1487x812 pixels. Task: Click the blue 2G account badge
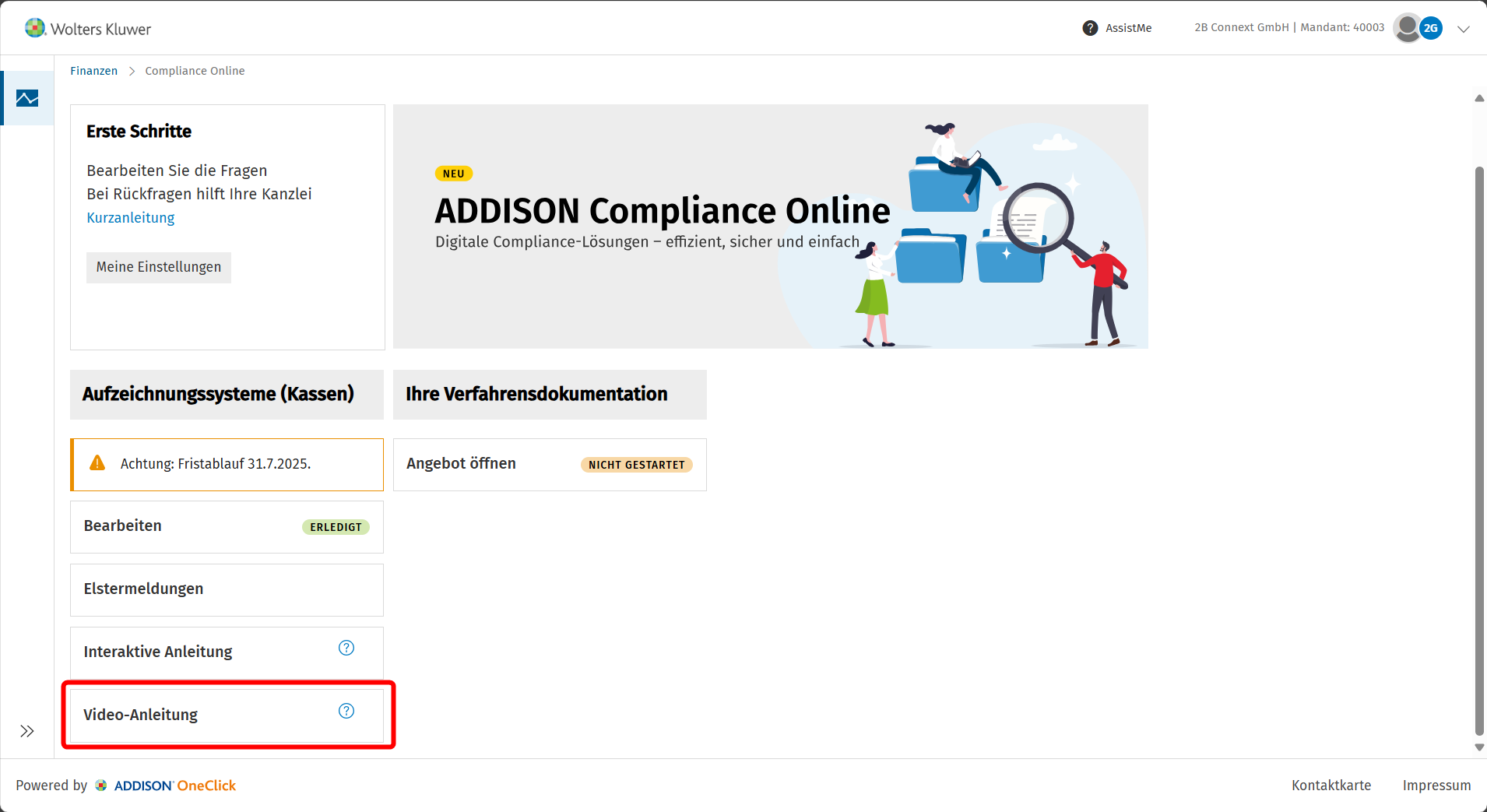pyautogui.click(x=1431, y=28)
